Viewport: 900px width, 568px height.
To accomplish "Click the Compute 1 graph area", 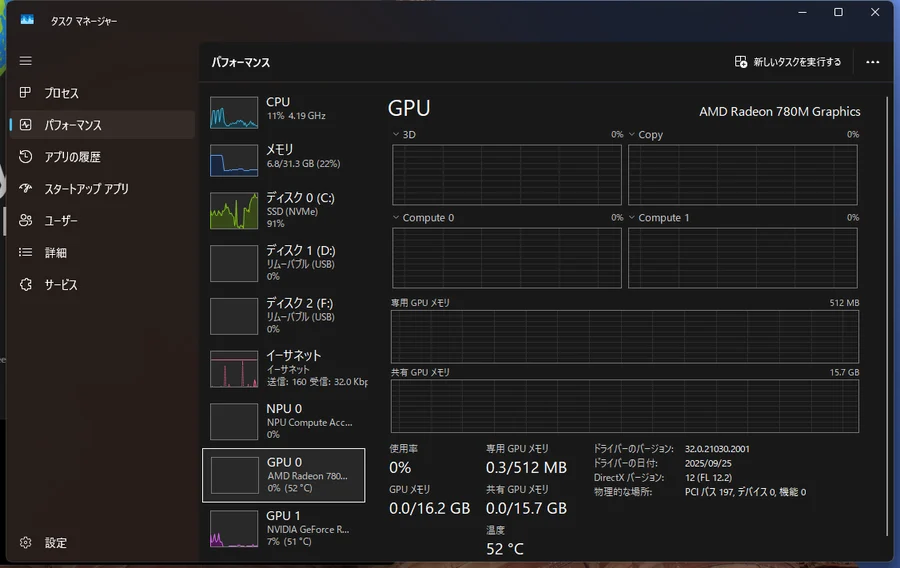I will (x=743, y=258).
